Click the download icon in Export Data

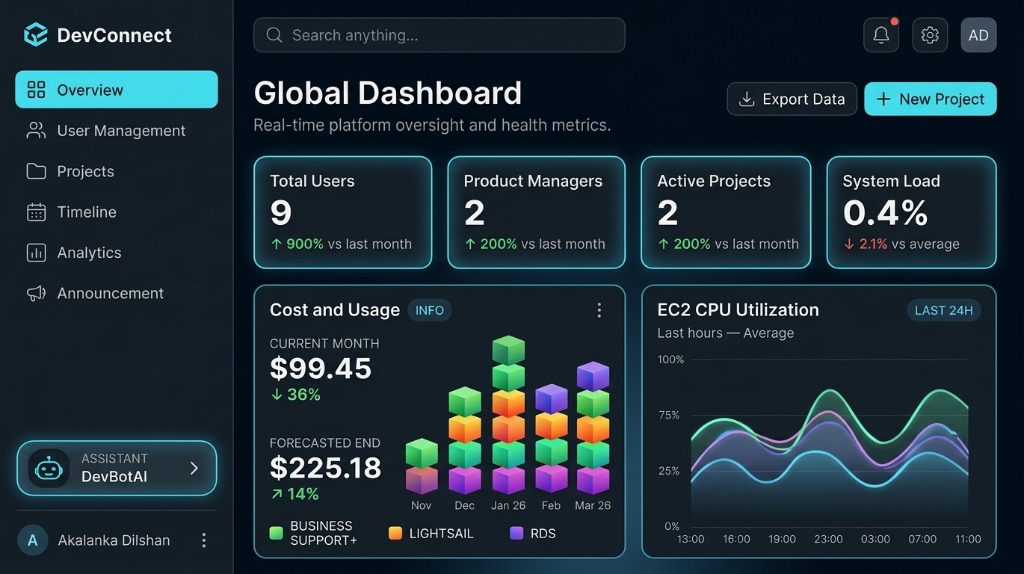[746, 99]
